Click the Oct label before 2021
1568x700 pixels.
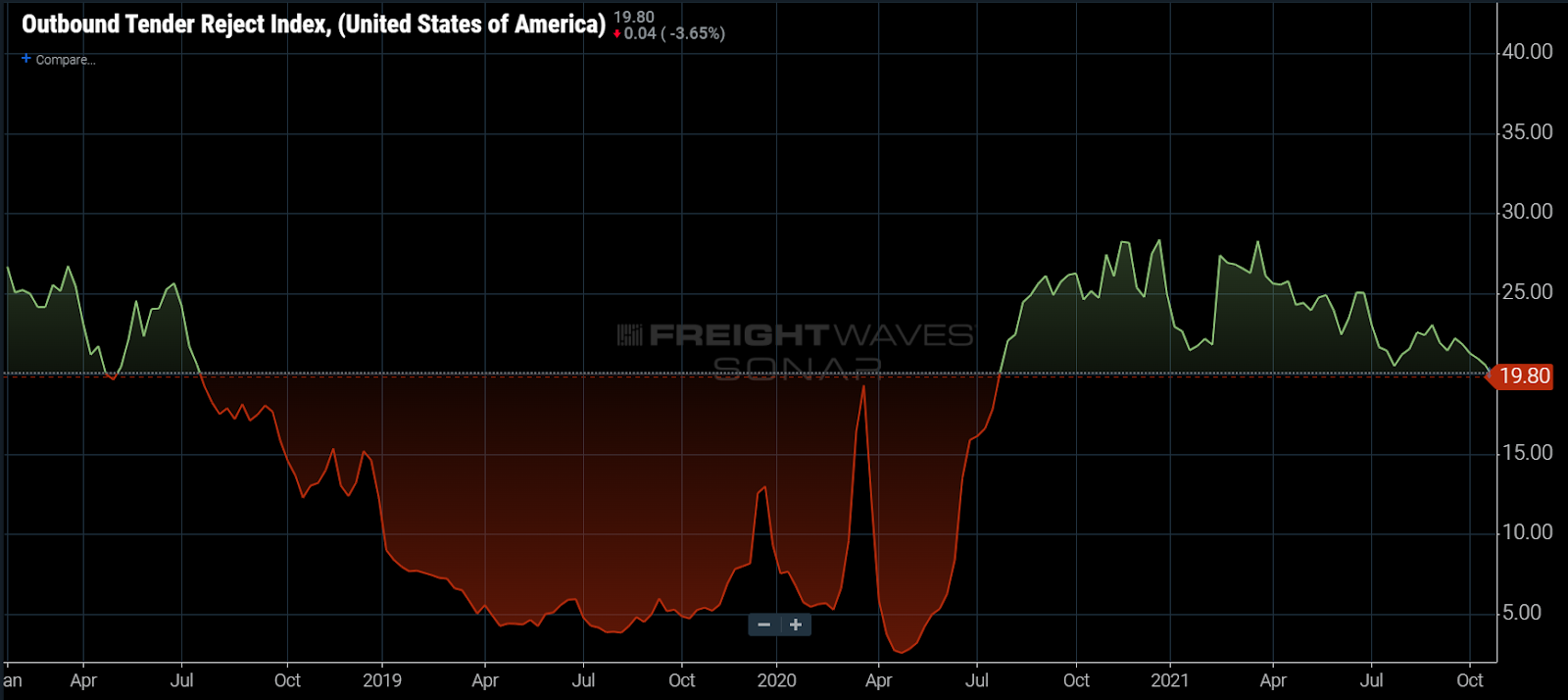(x=1076, y=680)
